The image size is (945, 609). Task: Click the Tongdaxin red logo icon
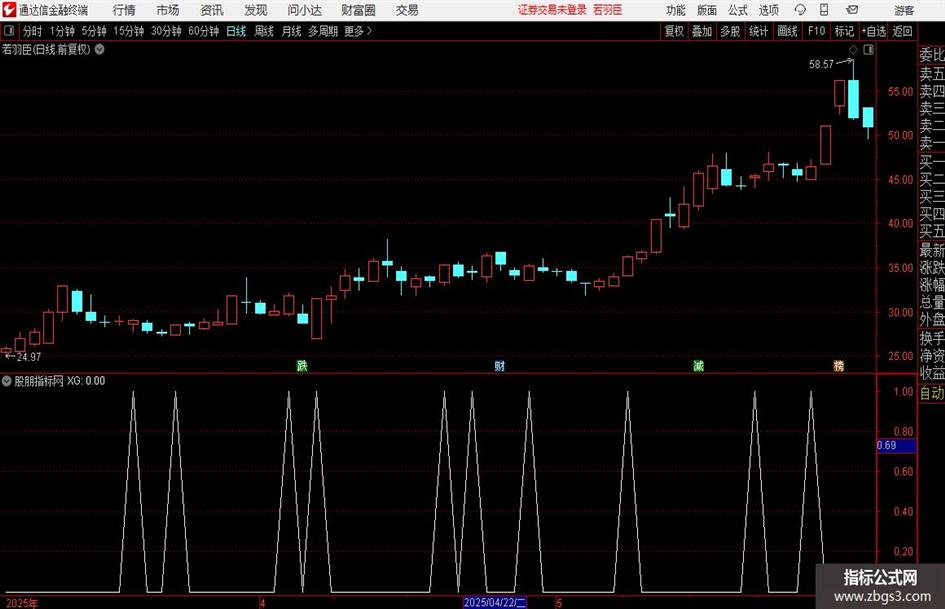tap(9, 10)
